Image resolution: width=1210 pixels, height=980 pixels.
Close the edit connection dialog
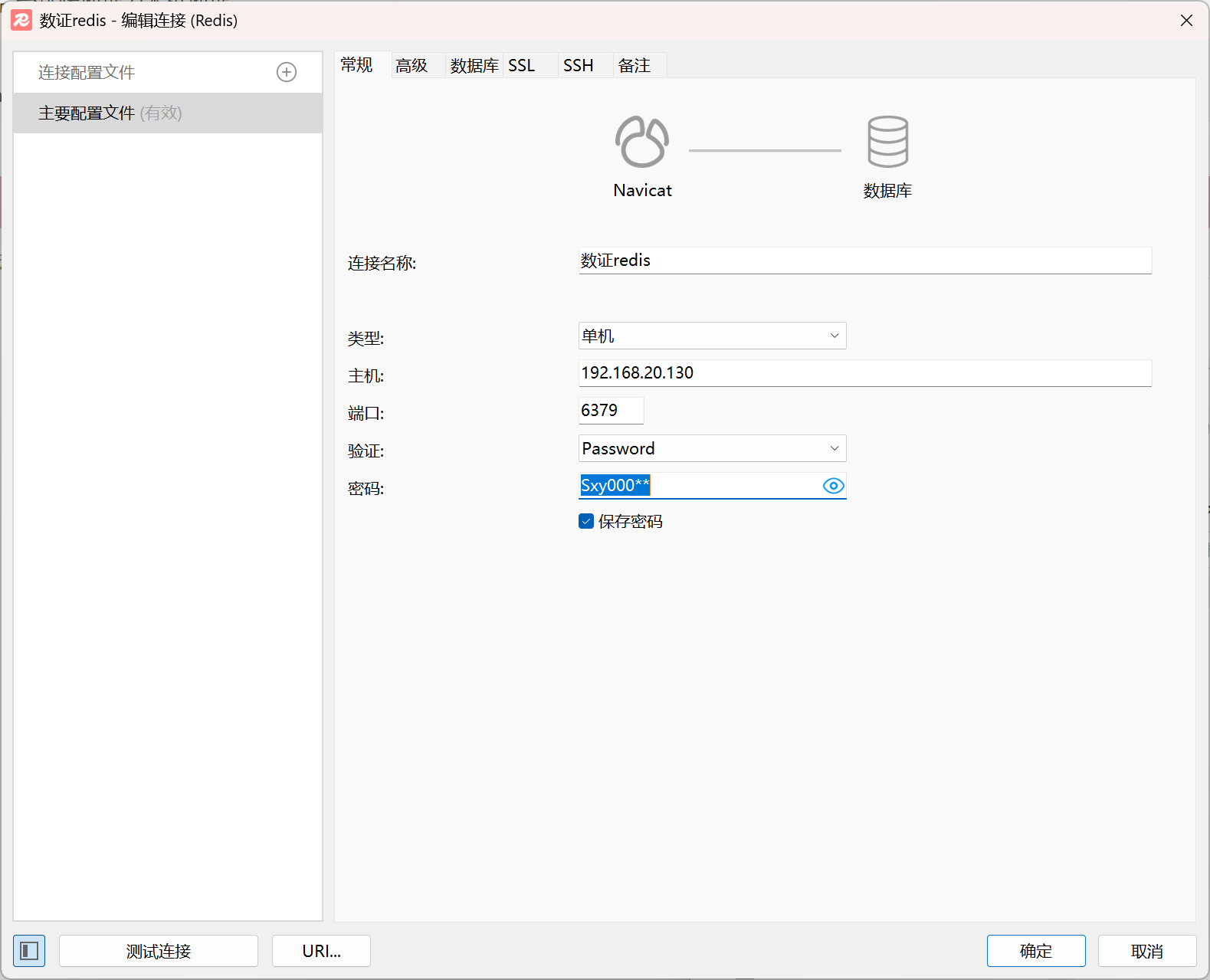pos(1186,21)
